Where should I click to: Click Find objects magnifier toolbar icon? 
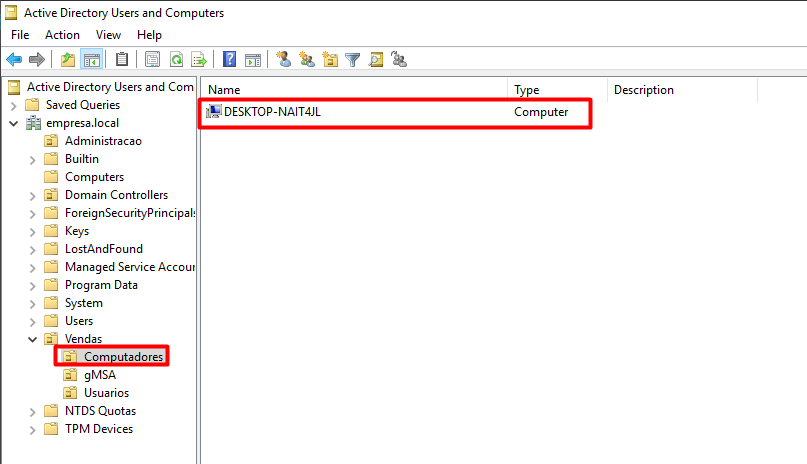pyautogui.click(x=376, y=60)
